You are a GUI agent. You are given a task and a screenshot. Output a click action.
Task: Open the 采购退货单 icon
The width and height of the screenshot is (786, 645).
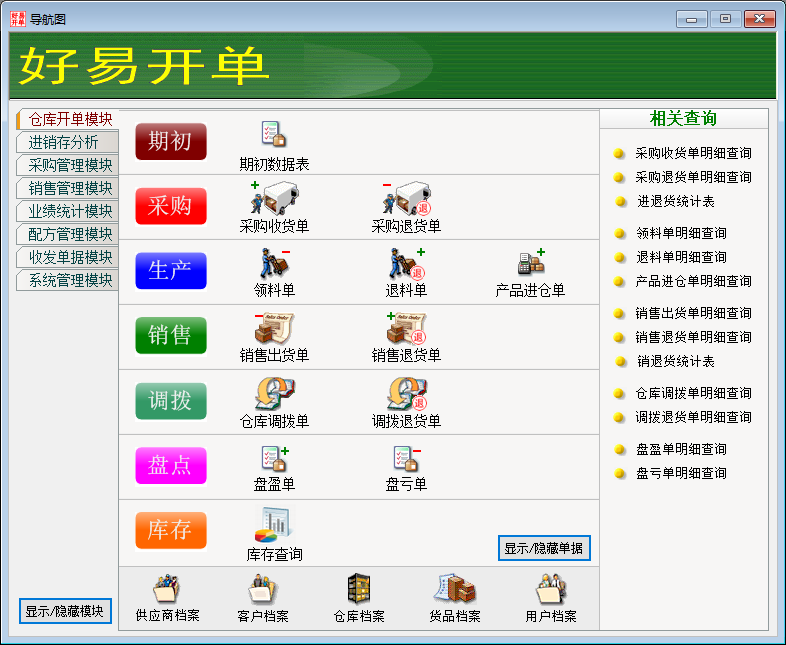(406, 198)
